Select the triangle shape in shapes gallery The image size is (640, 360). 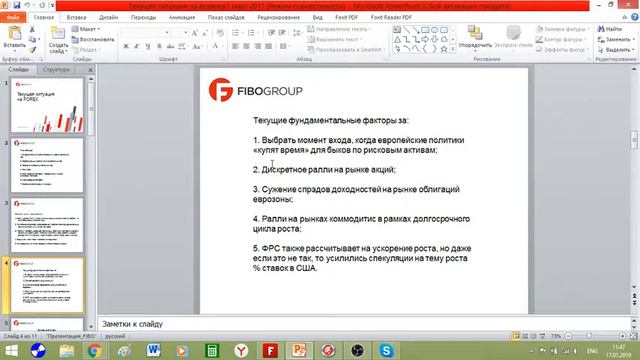click(397, 40)
